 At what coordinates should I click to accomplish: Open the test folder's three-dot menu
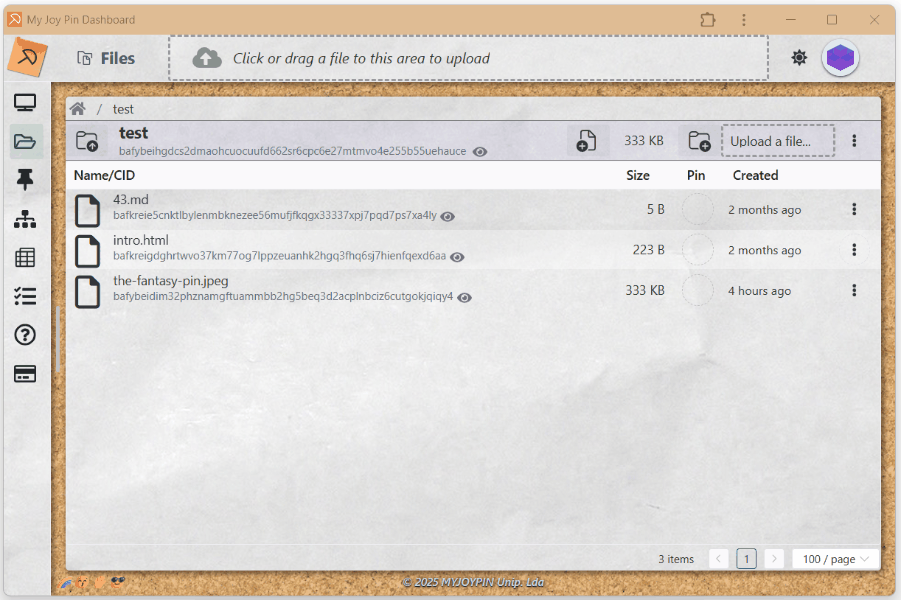click(854, 141)
